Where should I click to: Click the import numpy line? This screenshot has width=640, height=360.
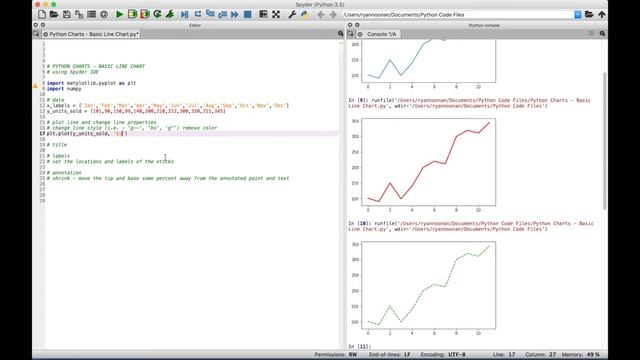point(64,89)
